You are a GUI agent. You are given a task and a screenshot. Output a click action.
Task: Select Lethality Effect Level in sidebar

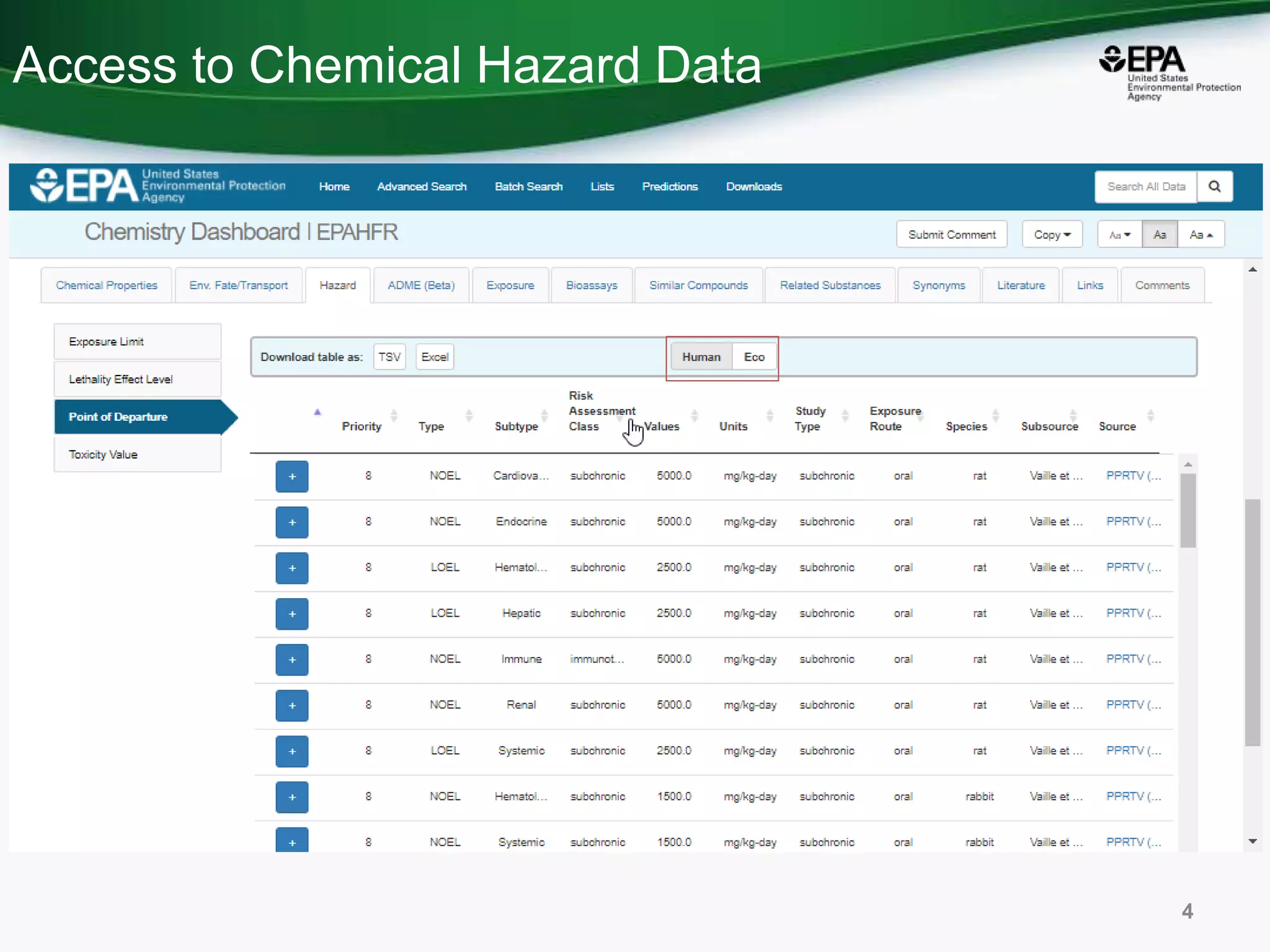[138, 379]
